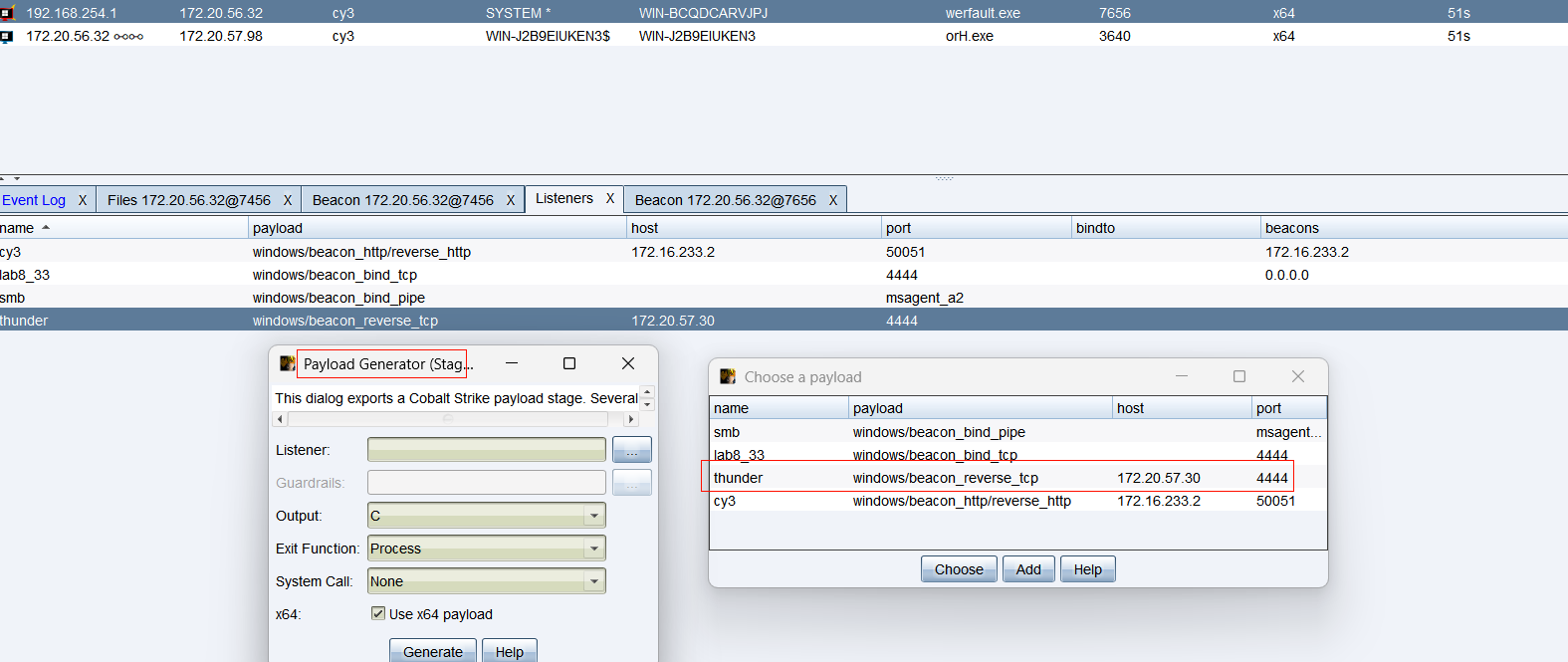Click Add button in payload dialog
This screenshot has width=1568, height=662.
pos(1027,569)
